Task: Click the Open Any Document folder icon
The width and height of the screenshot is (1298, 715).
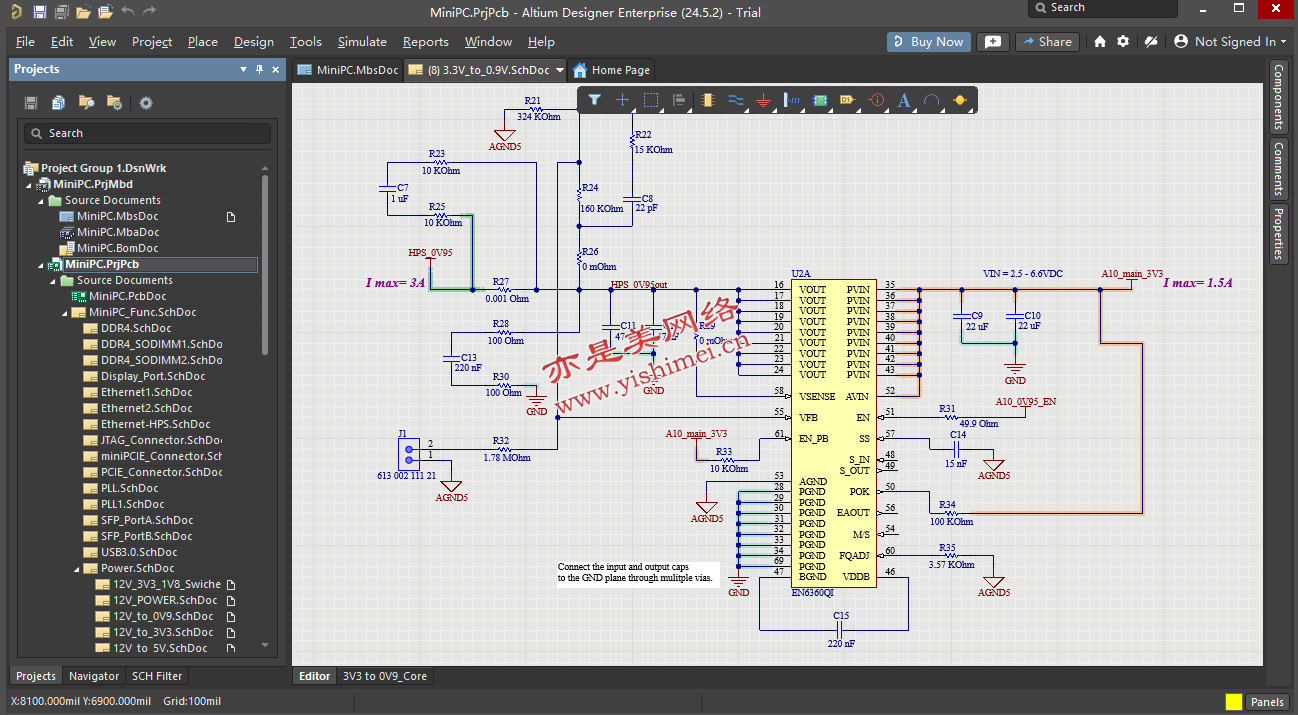Action: coord(83,12)
